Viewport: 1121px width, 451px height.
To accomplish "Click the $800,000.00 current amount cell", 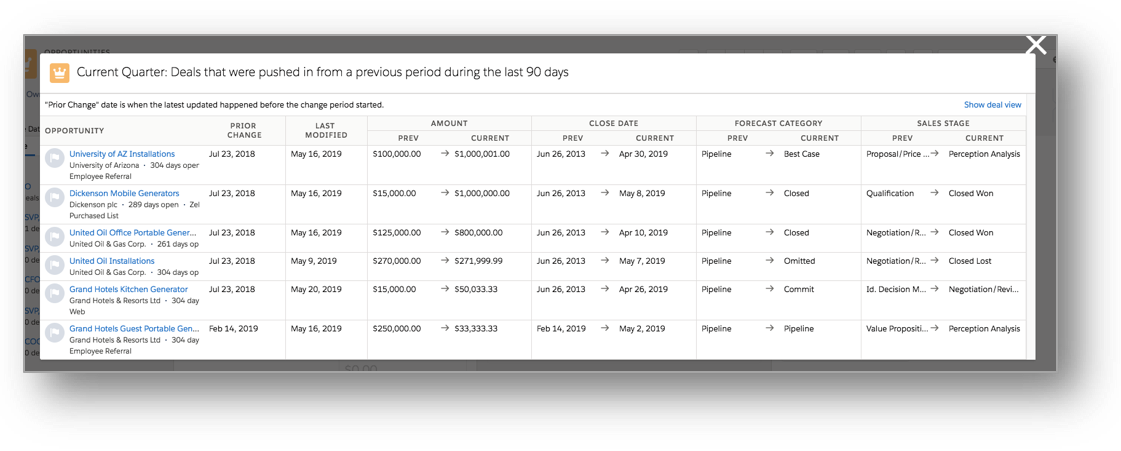I will (x=478, y=232).
